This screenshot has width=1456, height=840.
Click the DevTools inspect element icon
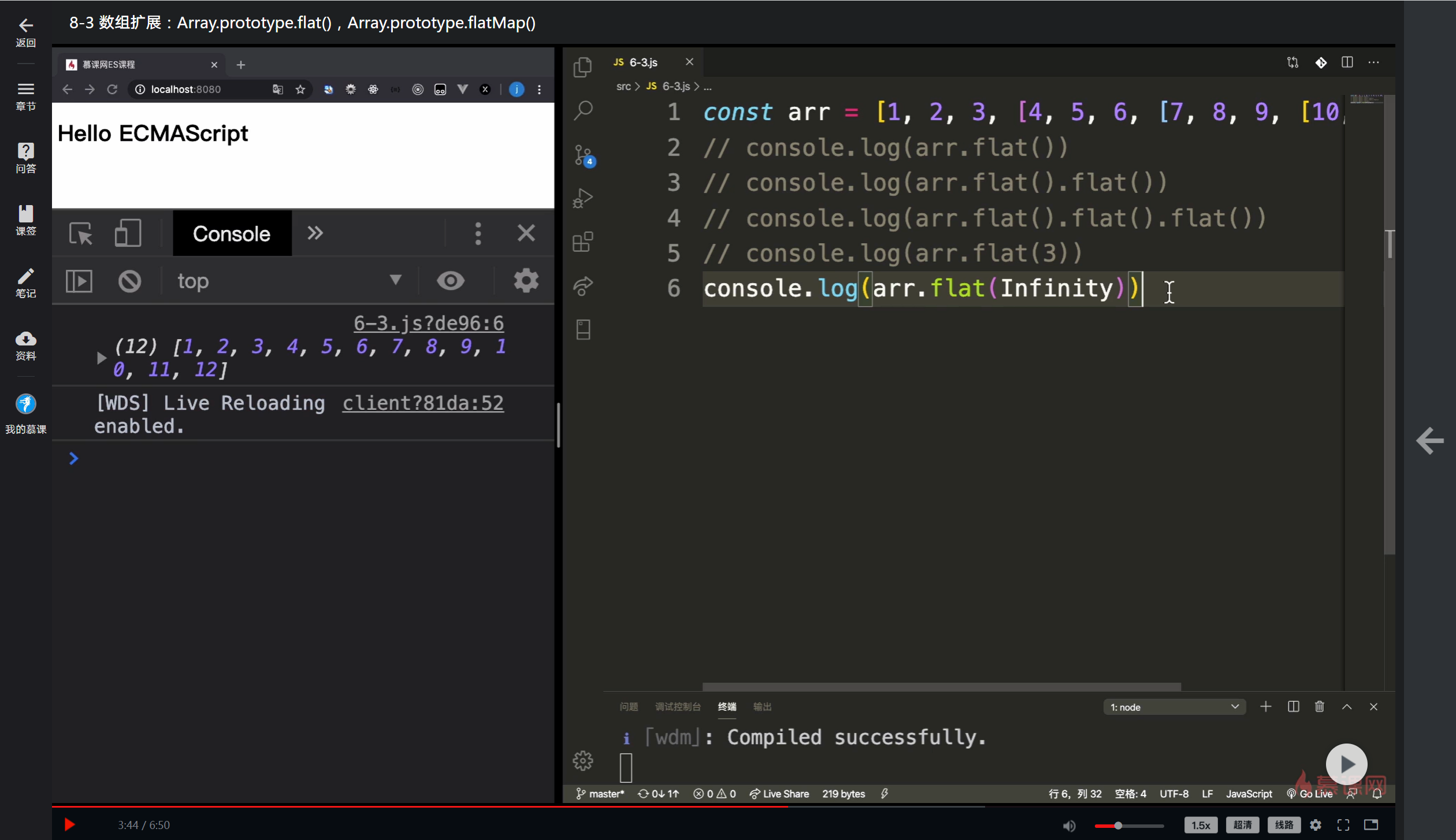point(80,234)
